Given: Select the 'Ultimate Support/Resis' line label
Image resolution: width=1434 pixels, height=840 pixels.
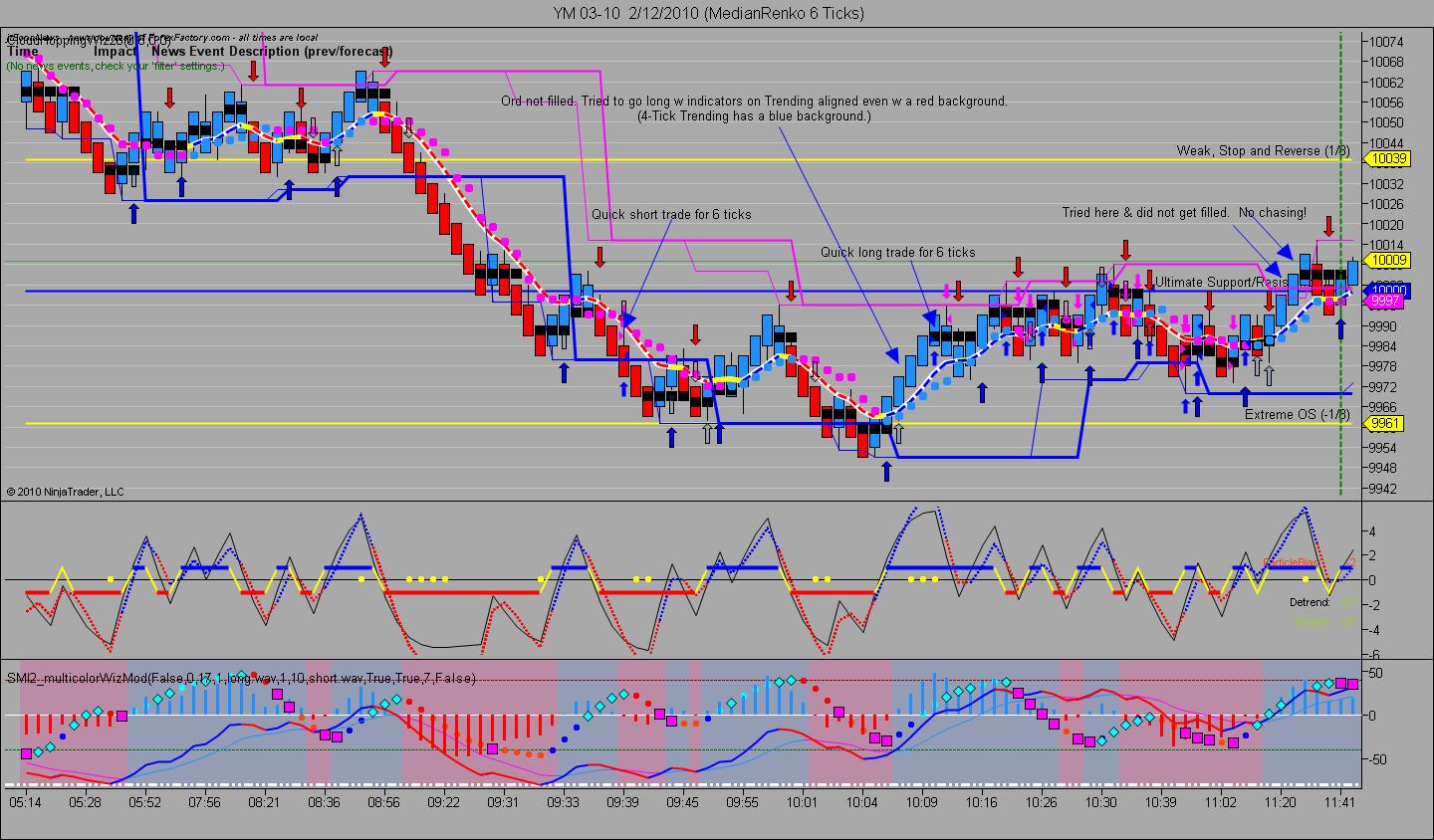Looking at the screenshot, I should 1222,283.
